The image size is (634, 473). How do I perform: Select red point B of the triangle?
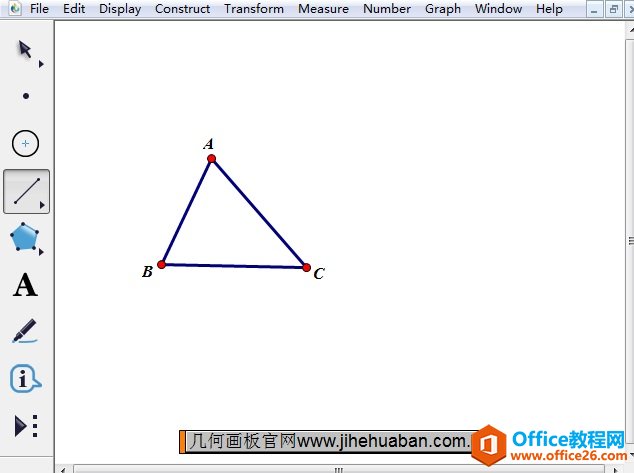click(x=161, y=265)
